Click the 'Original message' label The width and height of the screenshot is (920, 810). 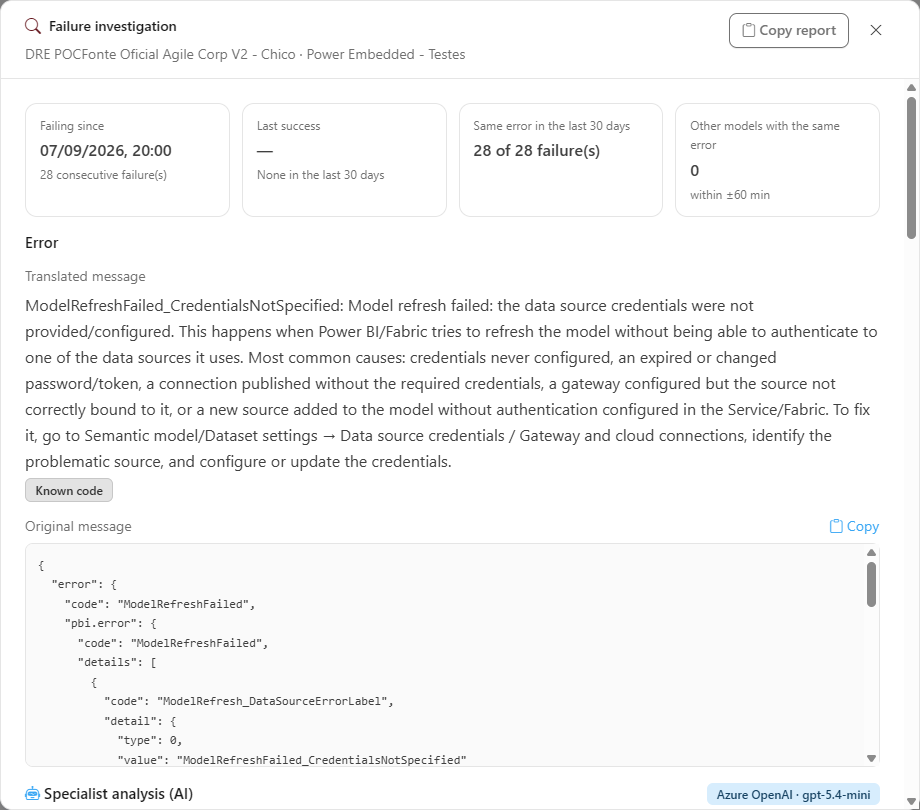[78, 526]
